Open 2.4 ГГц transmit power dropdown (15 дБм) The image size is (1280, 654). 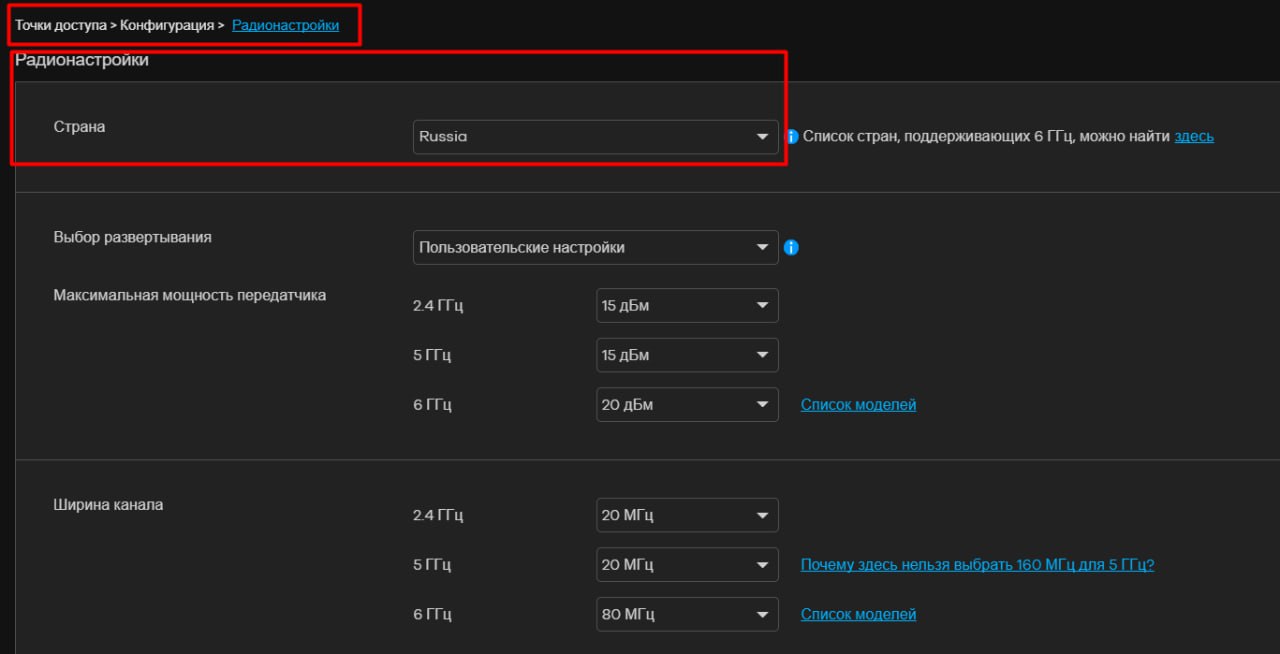point(687,305)
